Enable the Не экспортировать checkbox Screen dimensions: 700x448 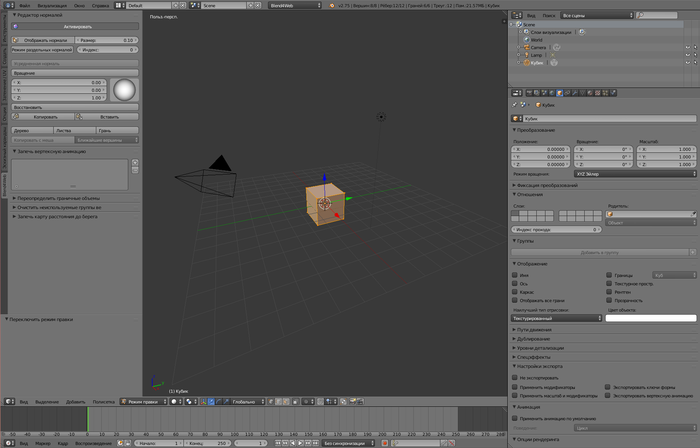tap(515, 378)
